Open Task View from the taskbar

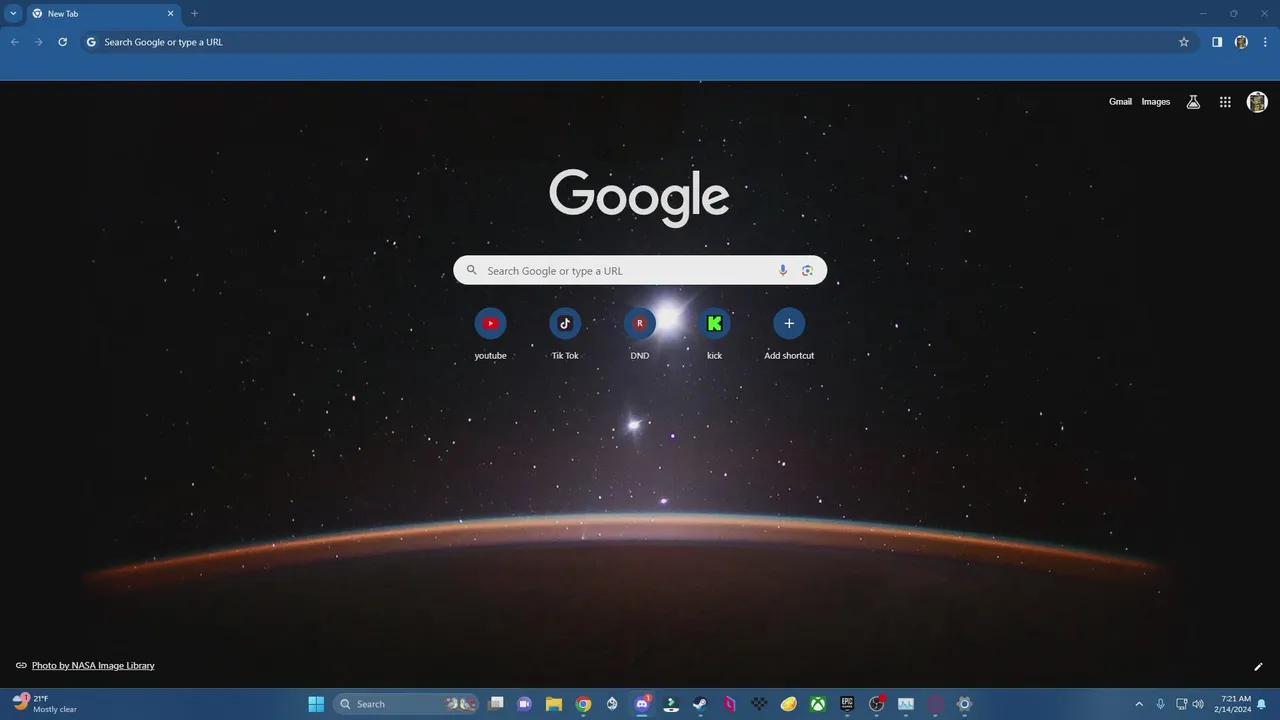[x=496, y=704]
